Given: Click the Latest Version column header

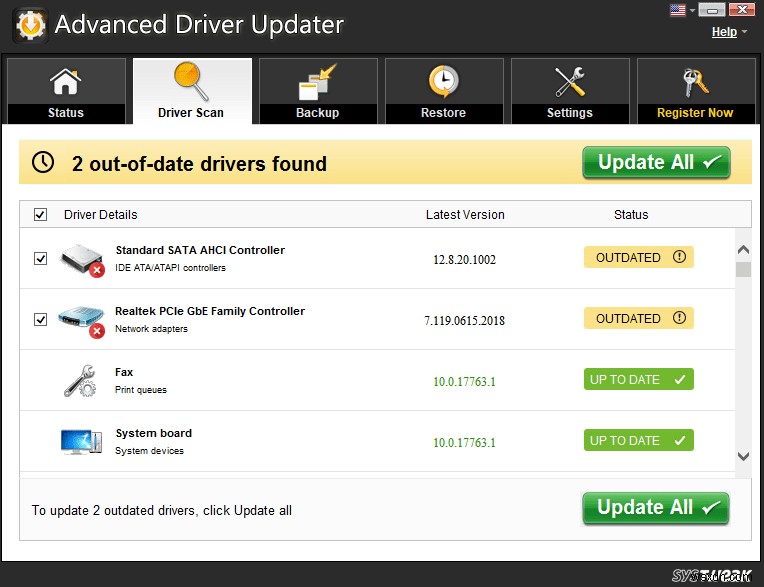Looking at the screenshot, I should coord(465,215).
